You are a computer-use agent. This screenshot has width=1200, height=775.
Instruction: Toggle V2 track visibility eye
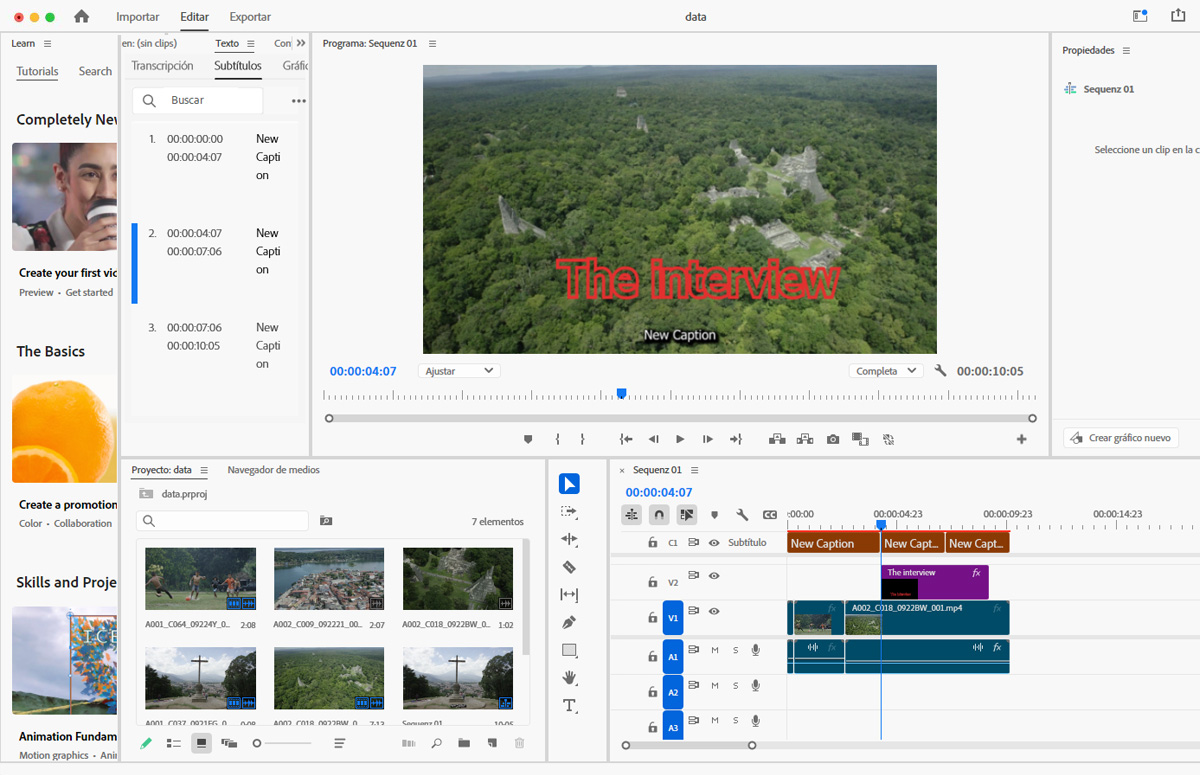click(x=714, y=576)
